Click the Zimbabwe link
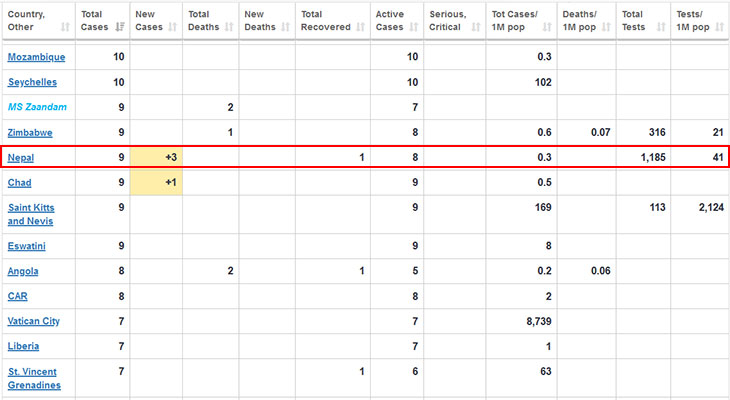This screenshot has width=730, height=400. click(x=30, y=132)
